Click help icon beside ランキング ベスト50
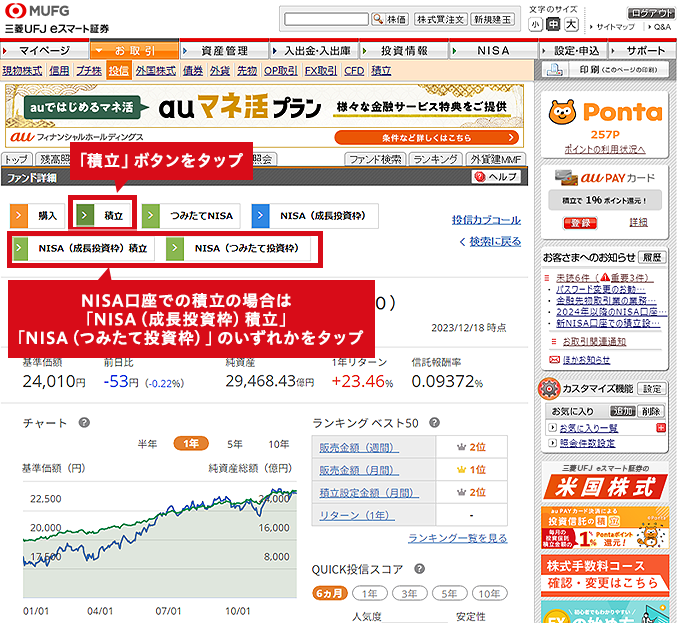Viewport: 680px width, 623px height. 435,423
